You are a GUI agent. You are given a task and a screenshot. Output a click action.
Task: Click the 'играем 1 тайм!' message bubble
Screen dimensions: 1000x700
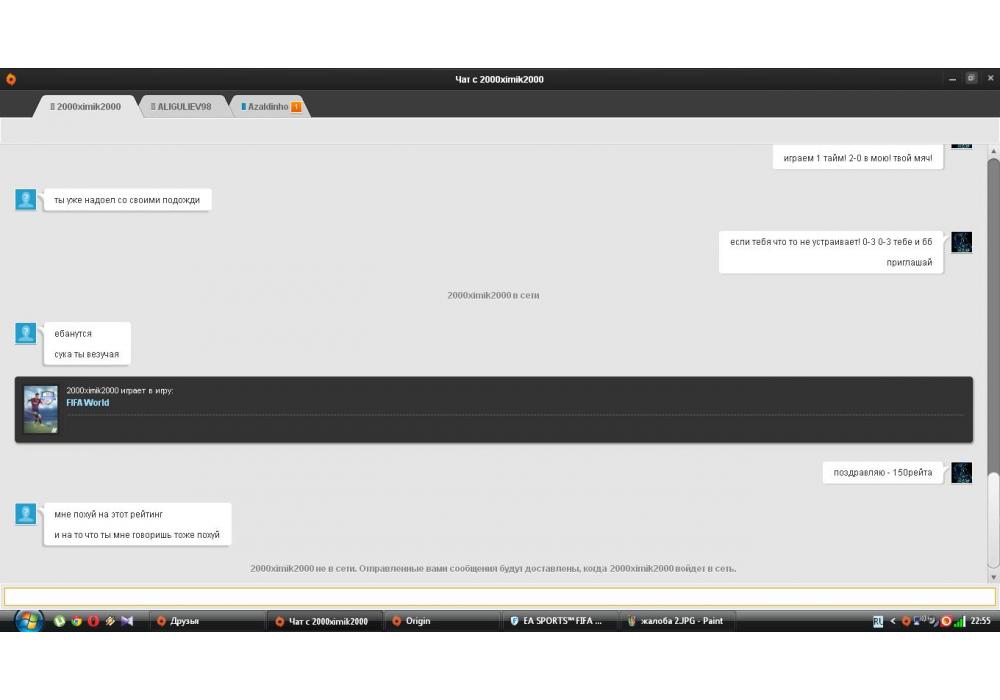point(858,157)
